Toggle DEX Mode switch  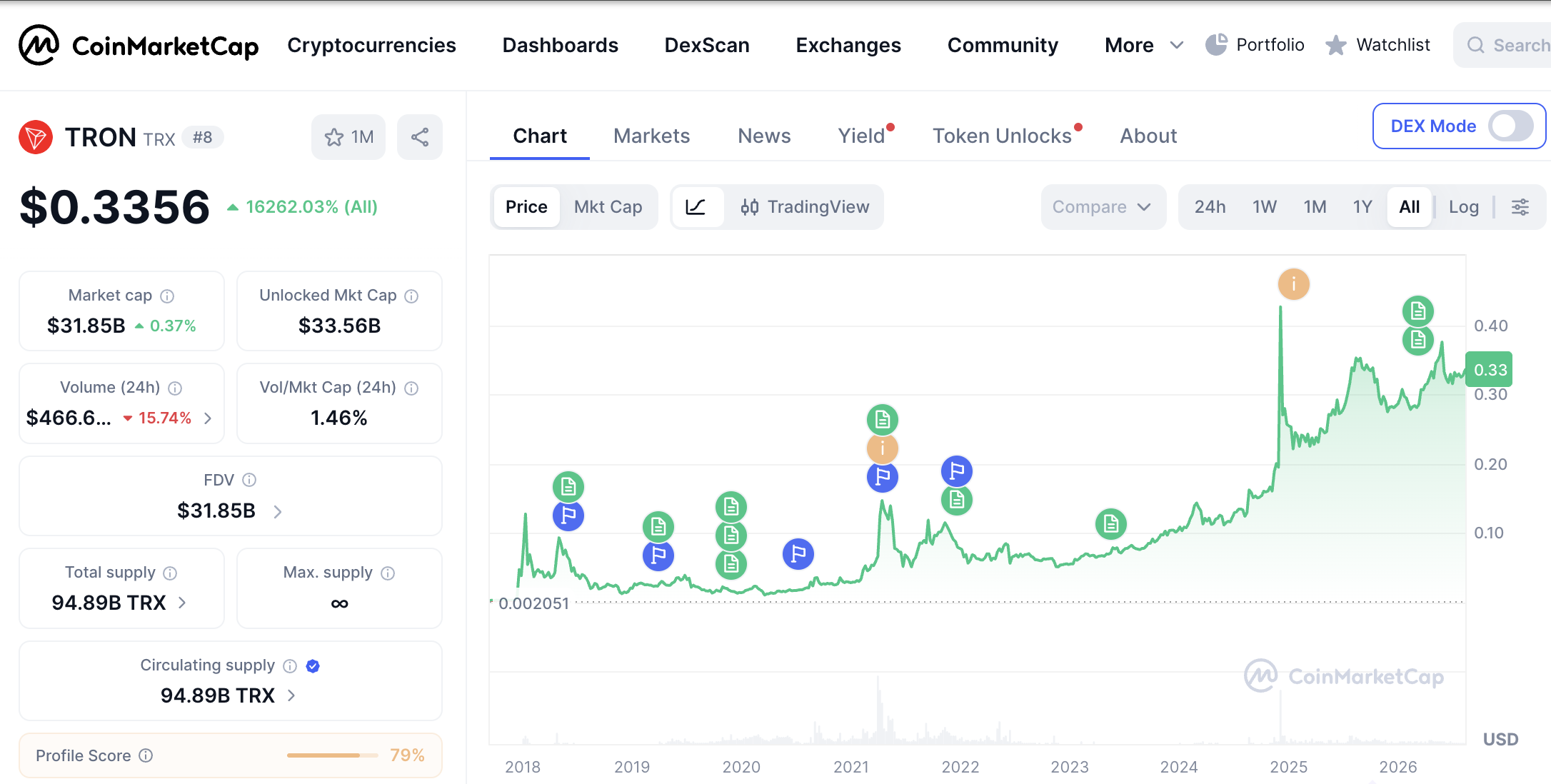click(1511, 126)
